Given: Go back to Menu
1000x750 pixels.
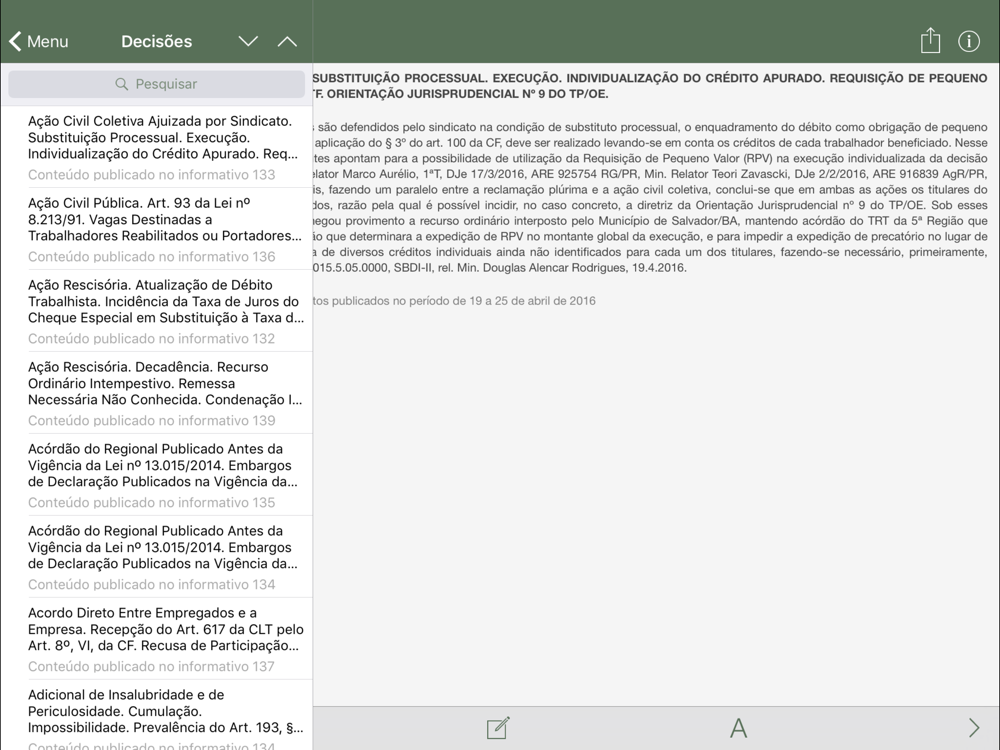Looking at the screenshot, I should (38, 41).
